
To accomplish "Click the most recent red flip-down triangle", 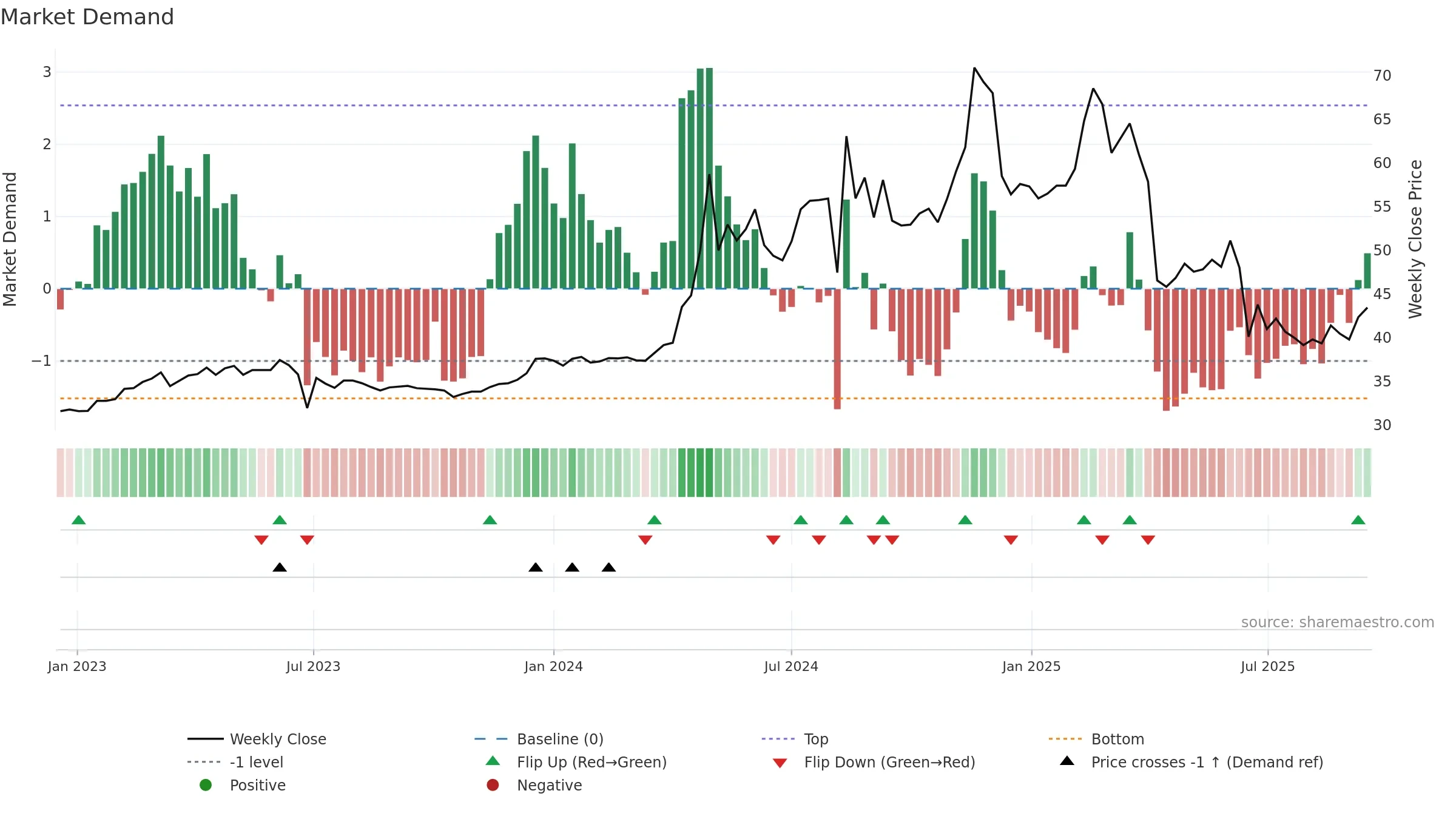I will tap(1148, 540).
